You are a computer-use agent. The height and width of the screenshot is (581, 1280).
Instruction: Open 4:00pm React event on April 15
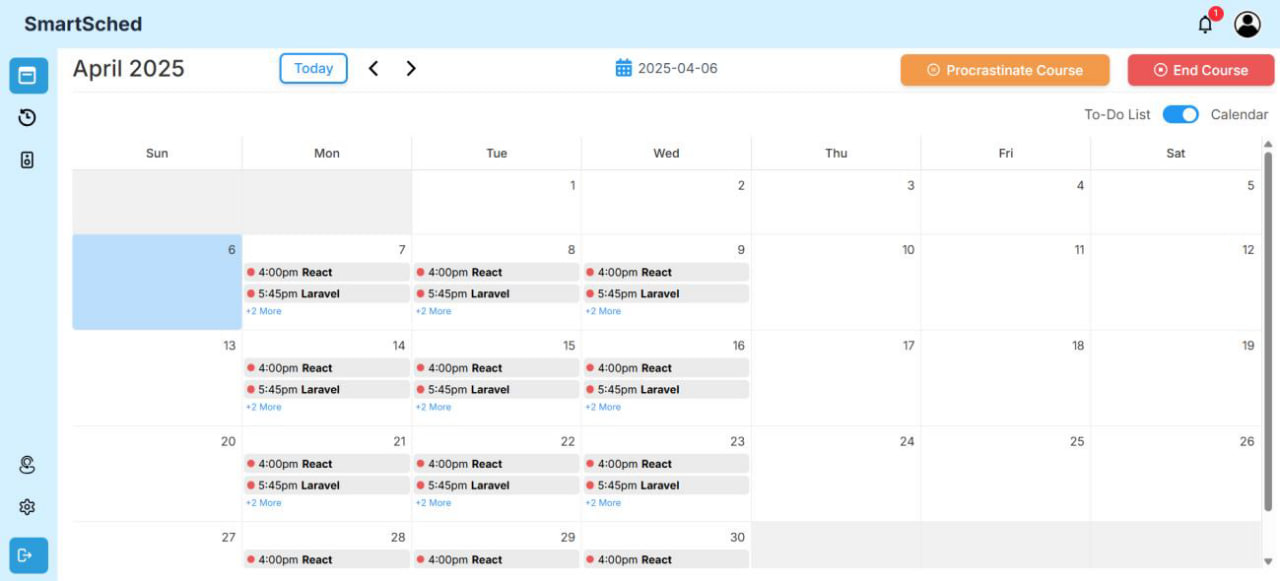coord(497,368)
